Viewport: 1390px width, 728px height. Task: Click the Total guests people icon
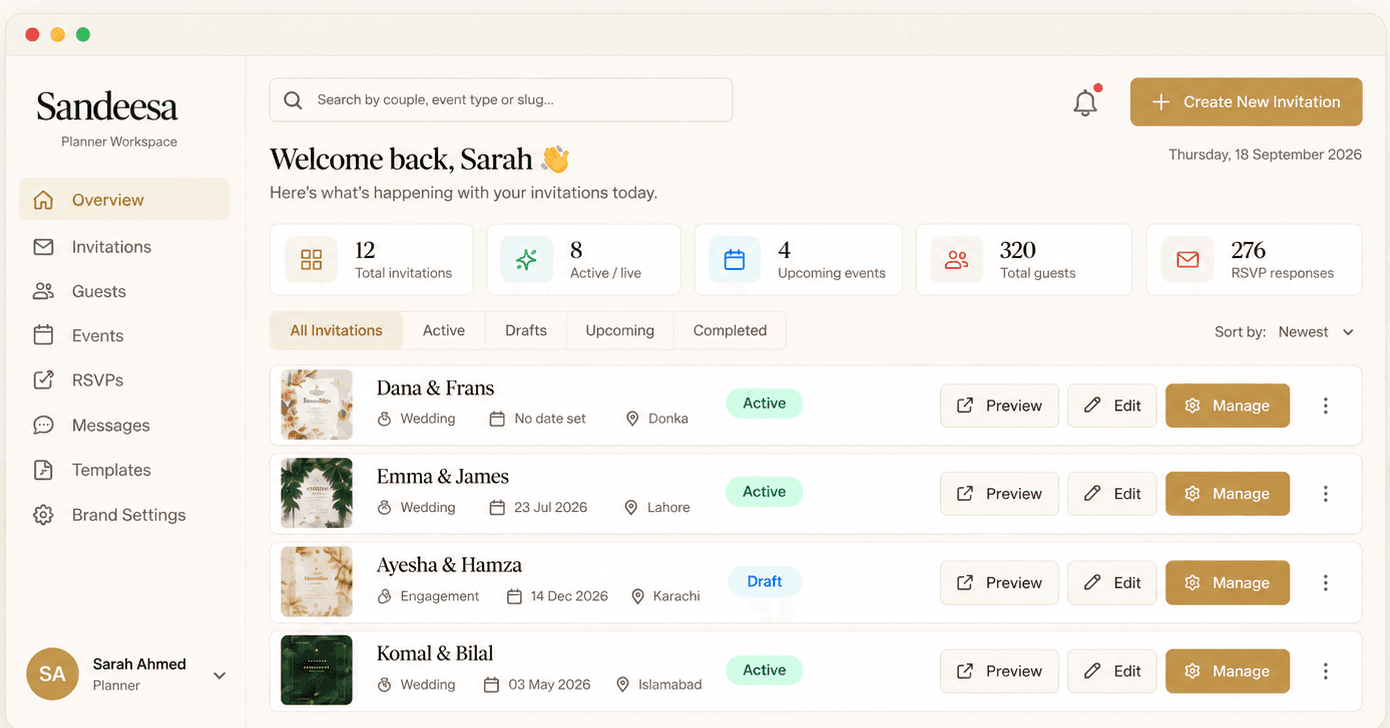[957, 260]
